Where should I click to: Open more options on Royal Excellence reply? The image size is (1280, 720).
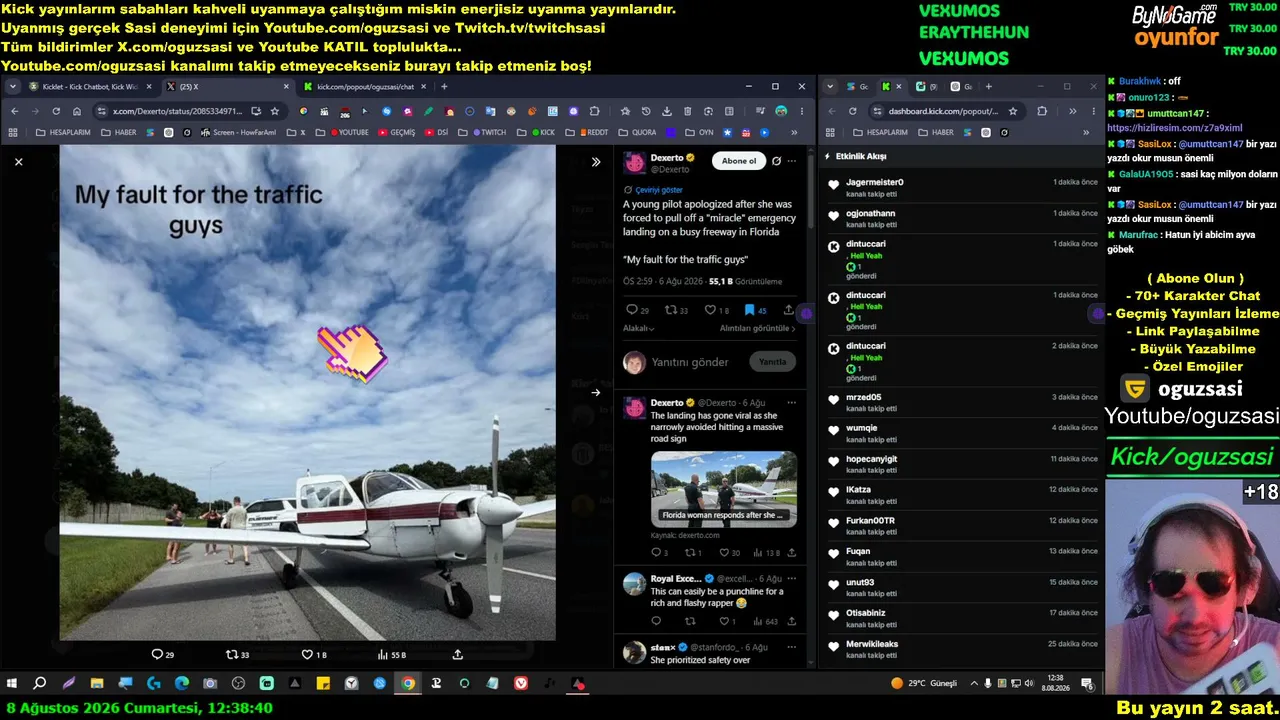(x=791, y=579)
